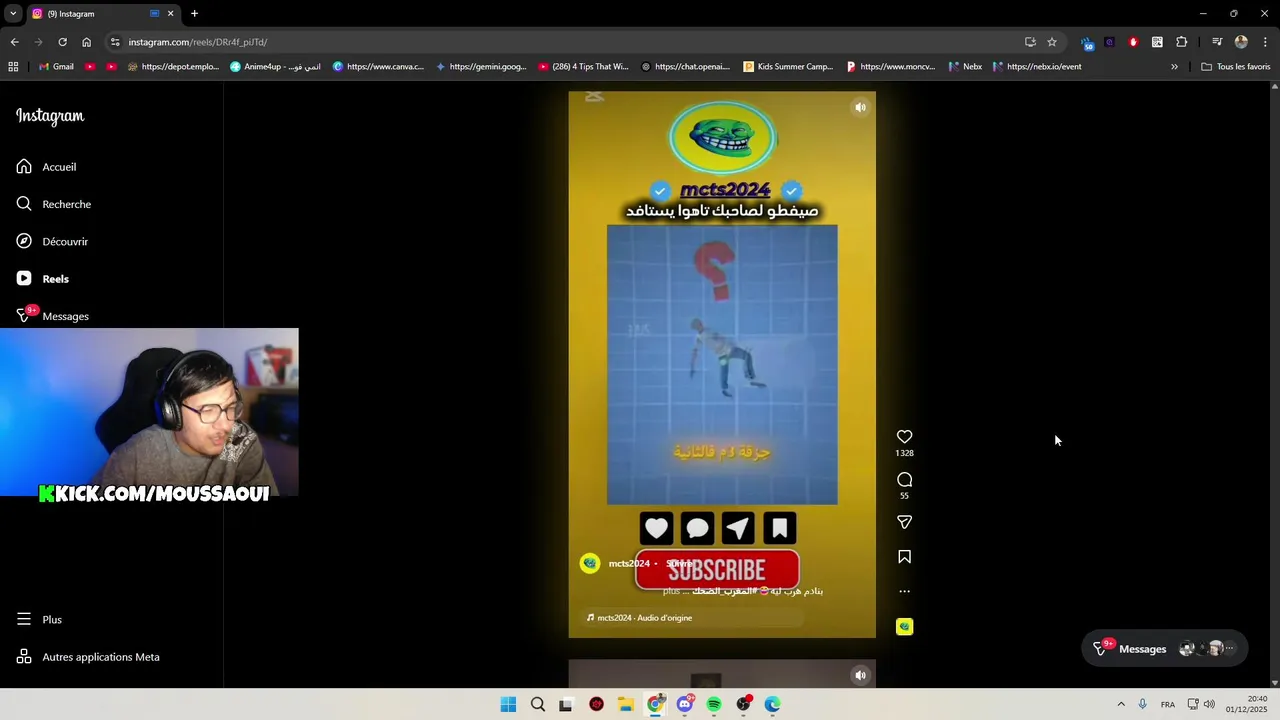This screenshot has height=720, width=1280.
Task: Open the Gmail bookmark
Action: click(x=56, y=67)
